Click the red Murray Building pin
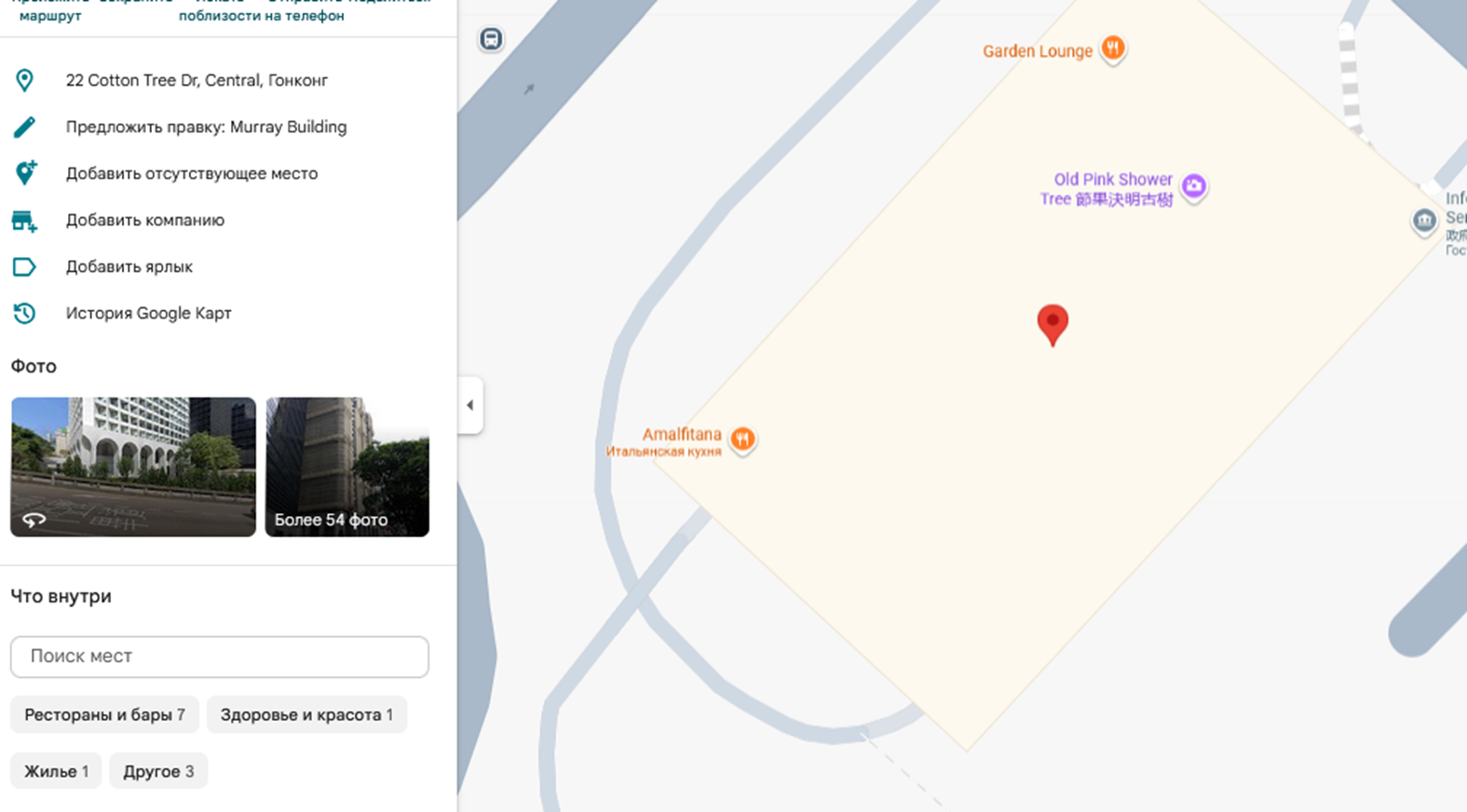The height and width of the screenshot is (812, 1467). 1053,324
